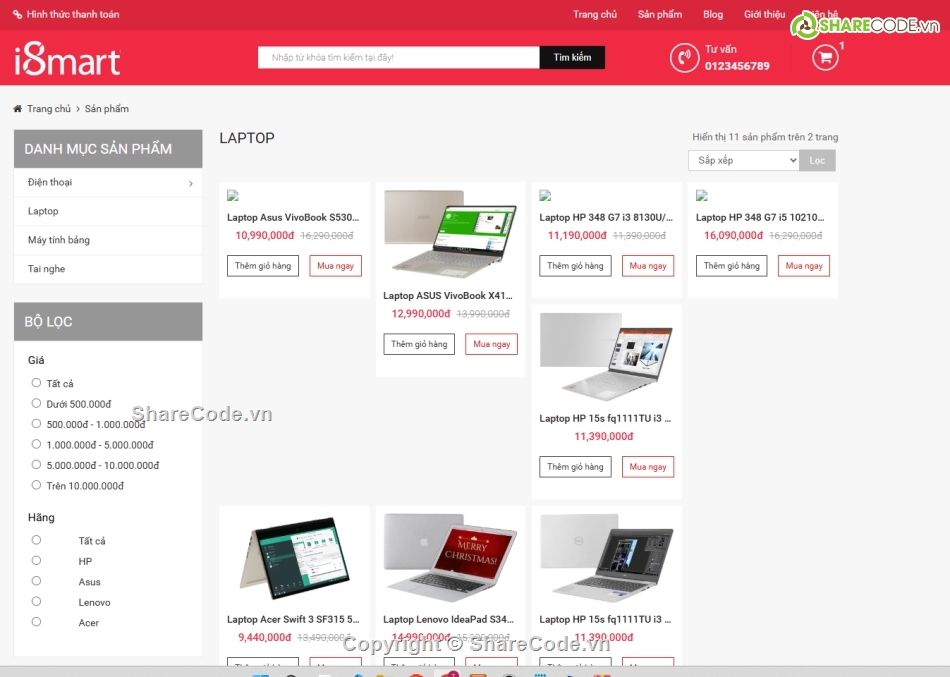950x677 pixels.
Task: Click the cart count badge 1
Action: pyautogui.click(x=842, y=46)
